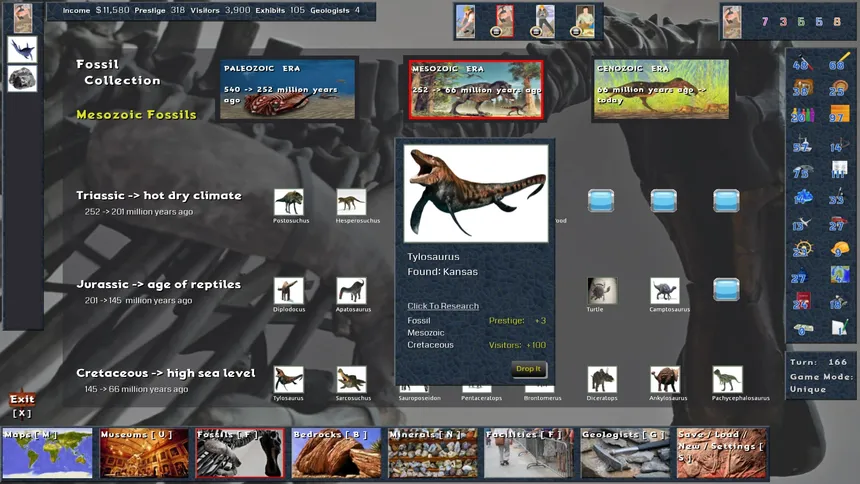Click the red book icon showing 24

pyautogui.click(x=802, y=301)
